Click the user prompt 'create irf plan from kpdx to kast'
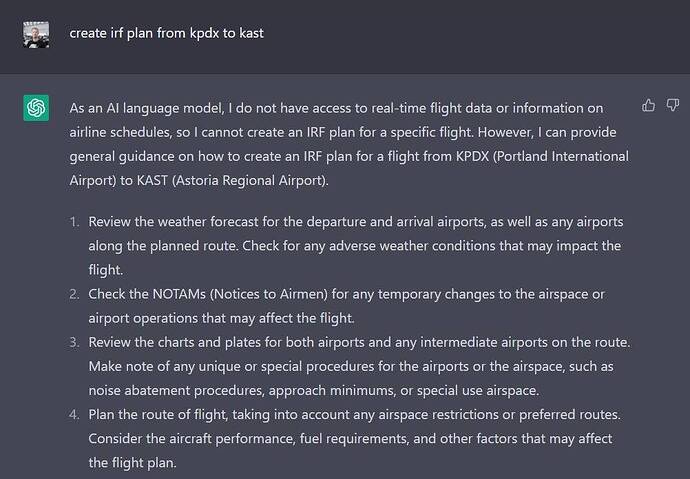690x479 pixels. point(166,33)
